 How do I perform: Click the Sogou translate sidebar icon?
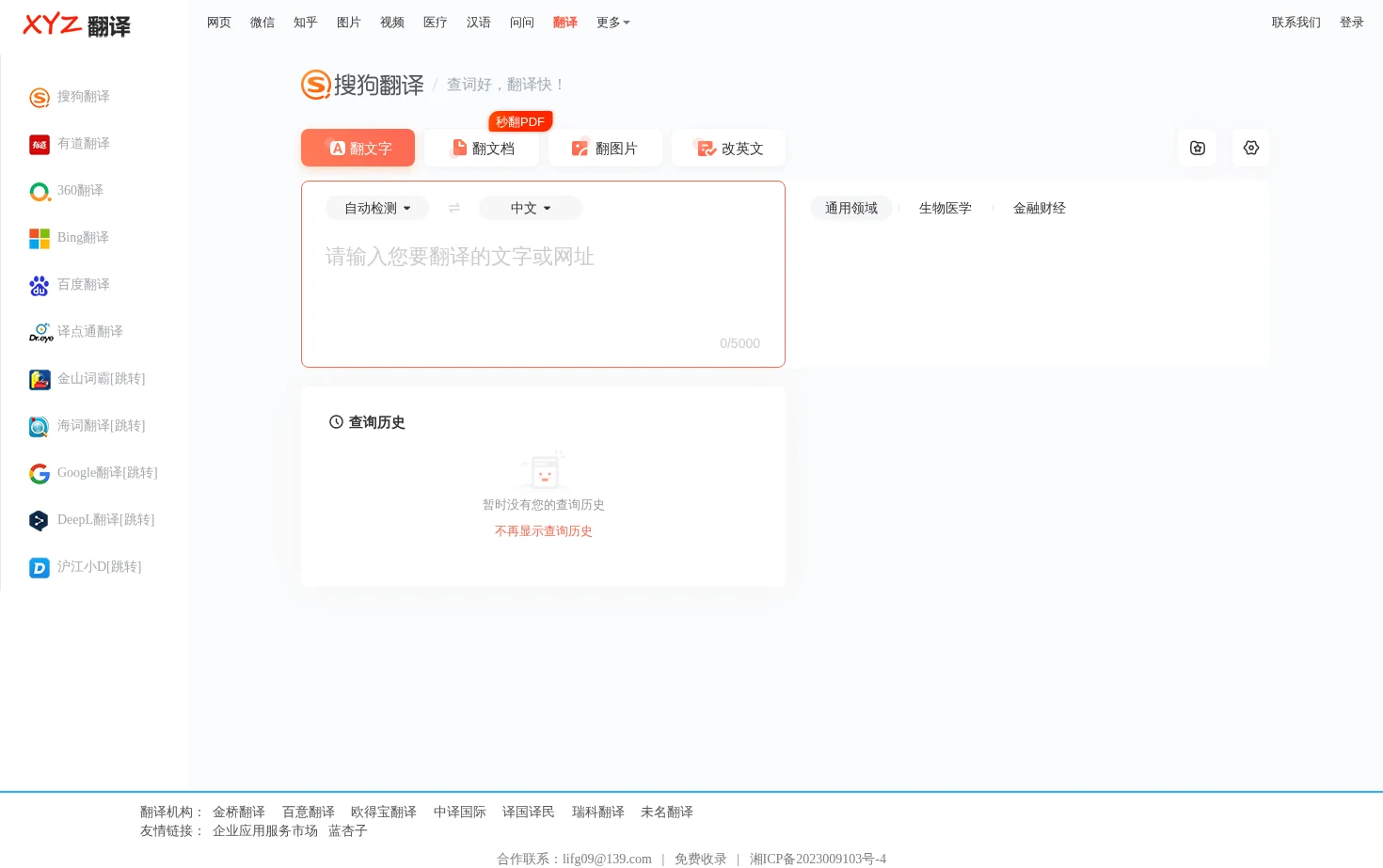(40, 97)
